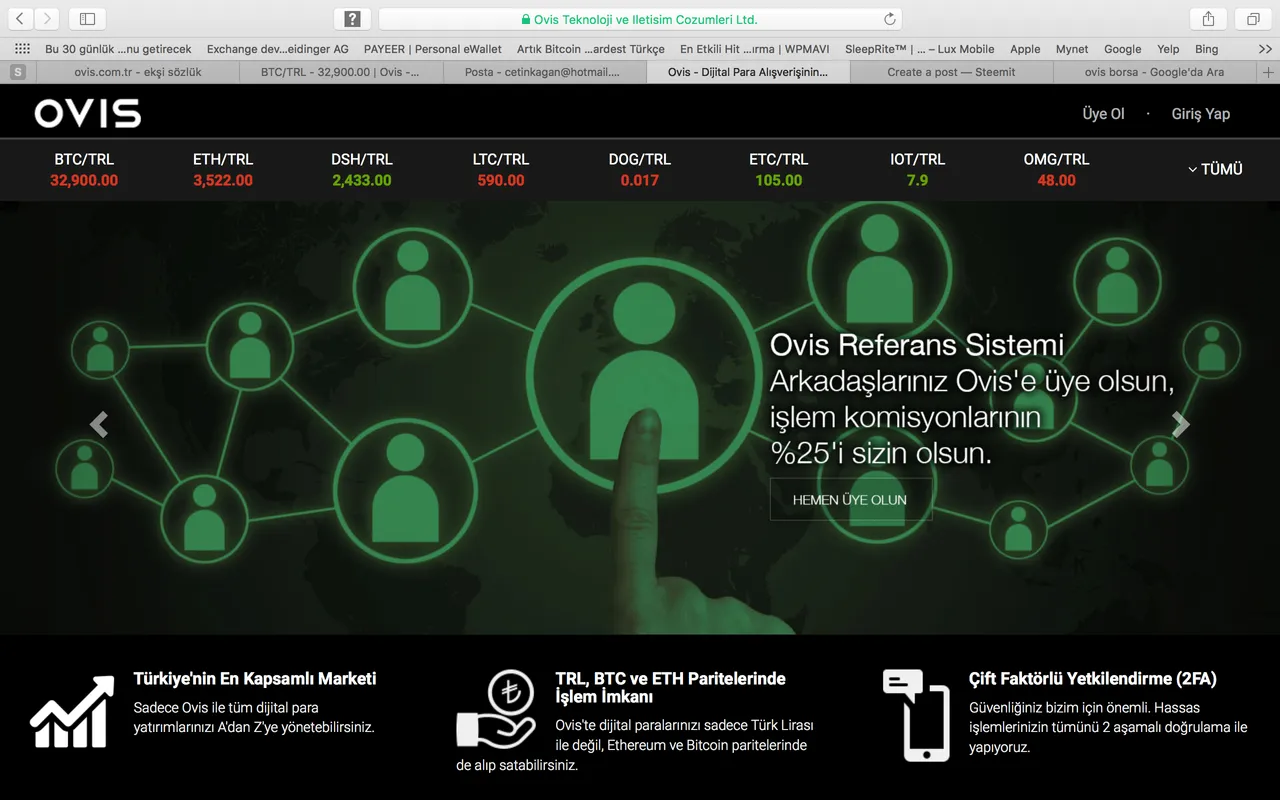Screen dimensions: 1280x800
Task: Open the DOG/TRL market pair
Action: tap(640, 170)
